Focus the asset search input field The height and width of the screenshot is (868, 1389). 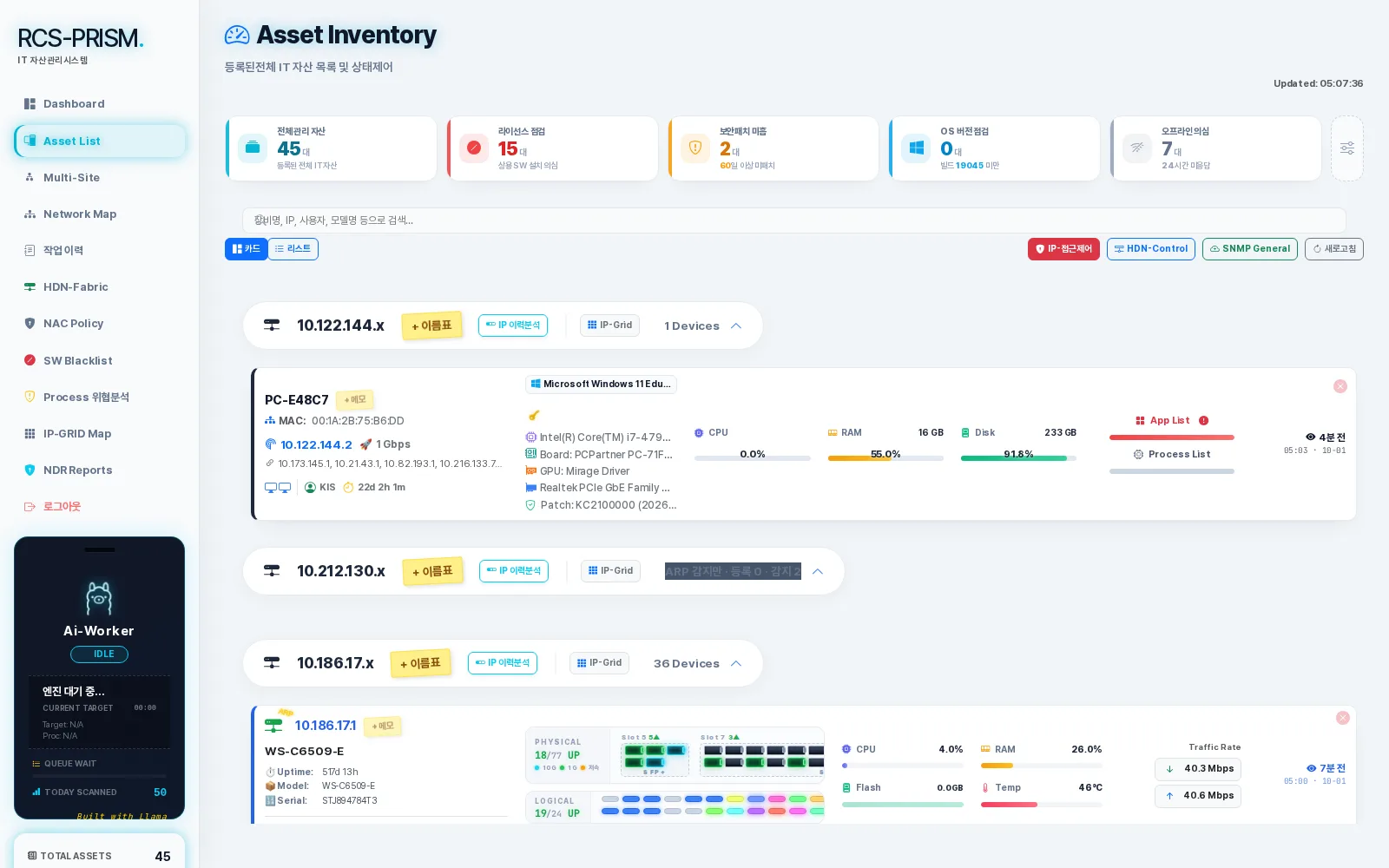point(794,220)
